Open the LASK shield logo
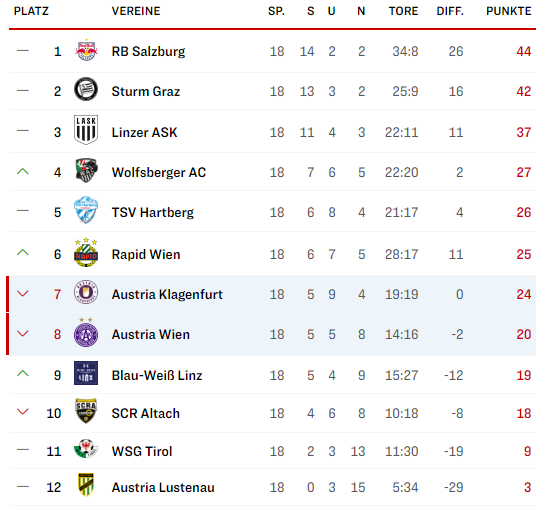The image size is (549, 507). (86, 130)
